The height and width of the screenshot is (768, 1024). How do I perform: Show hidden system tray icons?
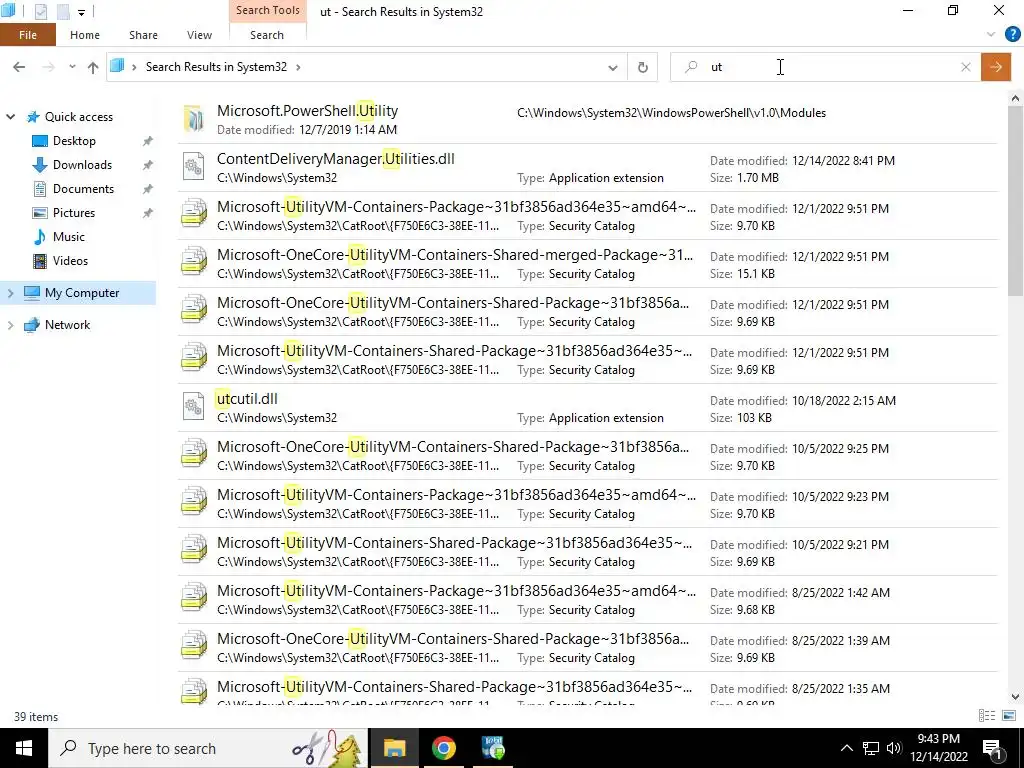point(846,748)
